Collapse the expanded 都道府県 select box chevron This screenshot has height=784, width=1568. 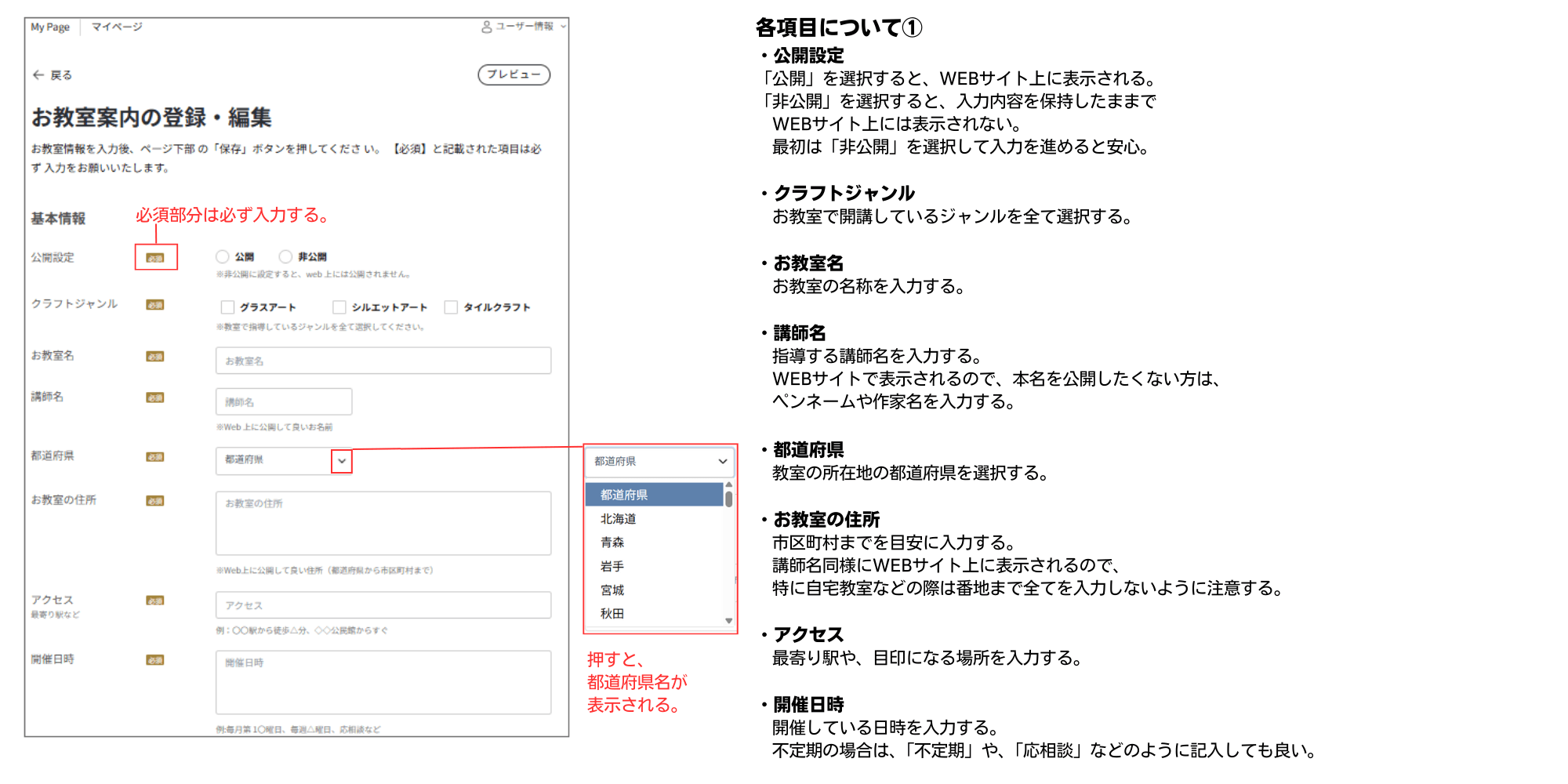722,462
